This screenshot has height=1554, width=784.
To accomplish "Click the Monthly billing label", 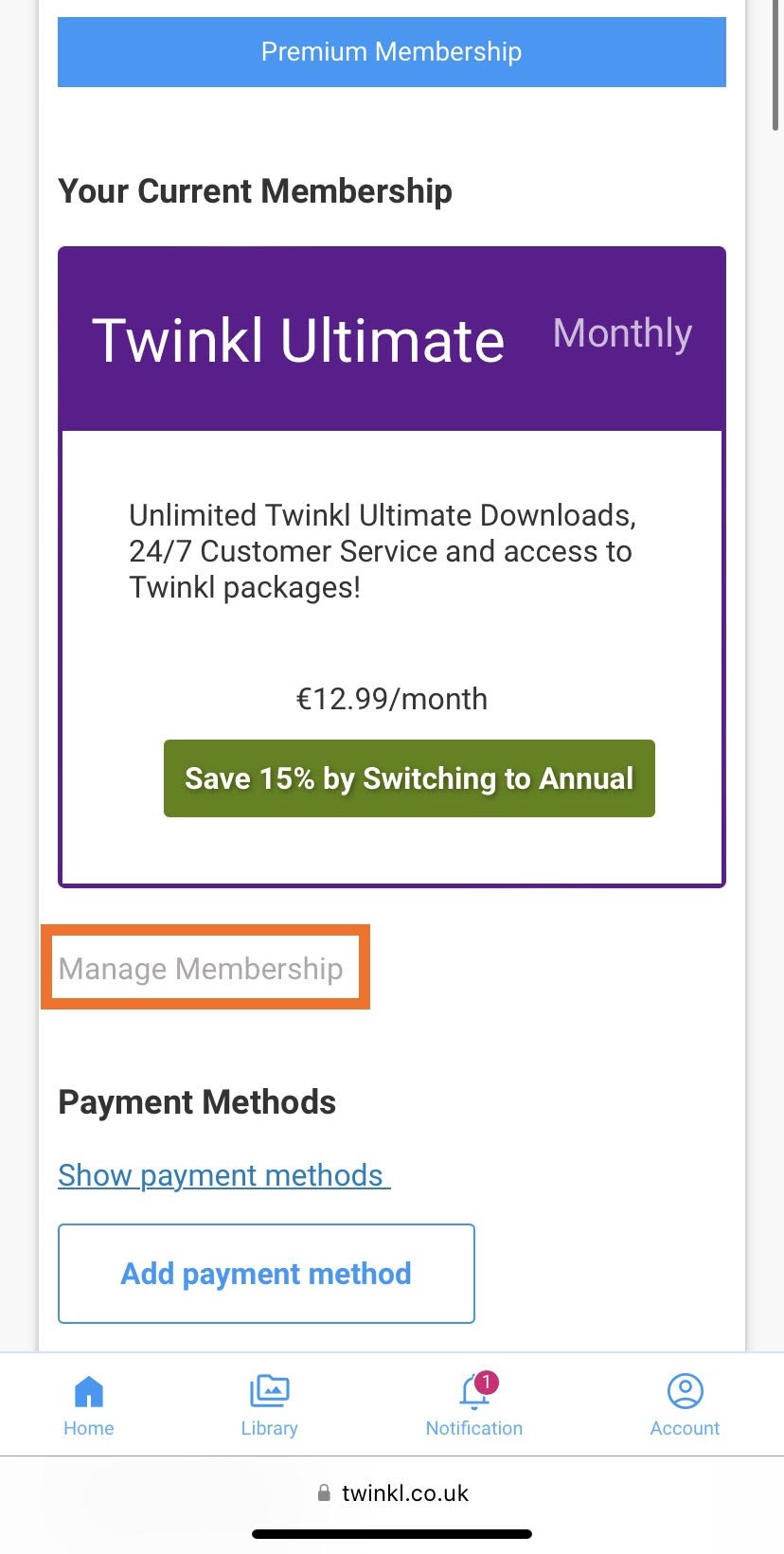I will (x=622, y=333).
